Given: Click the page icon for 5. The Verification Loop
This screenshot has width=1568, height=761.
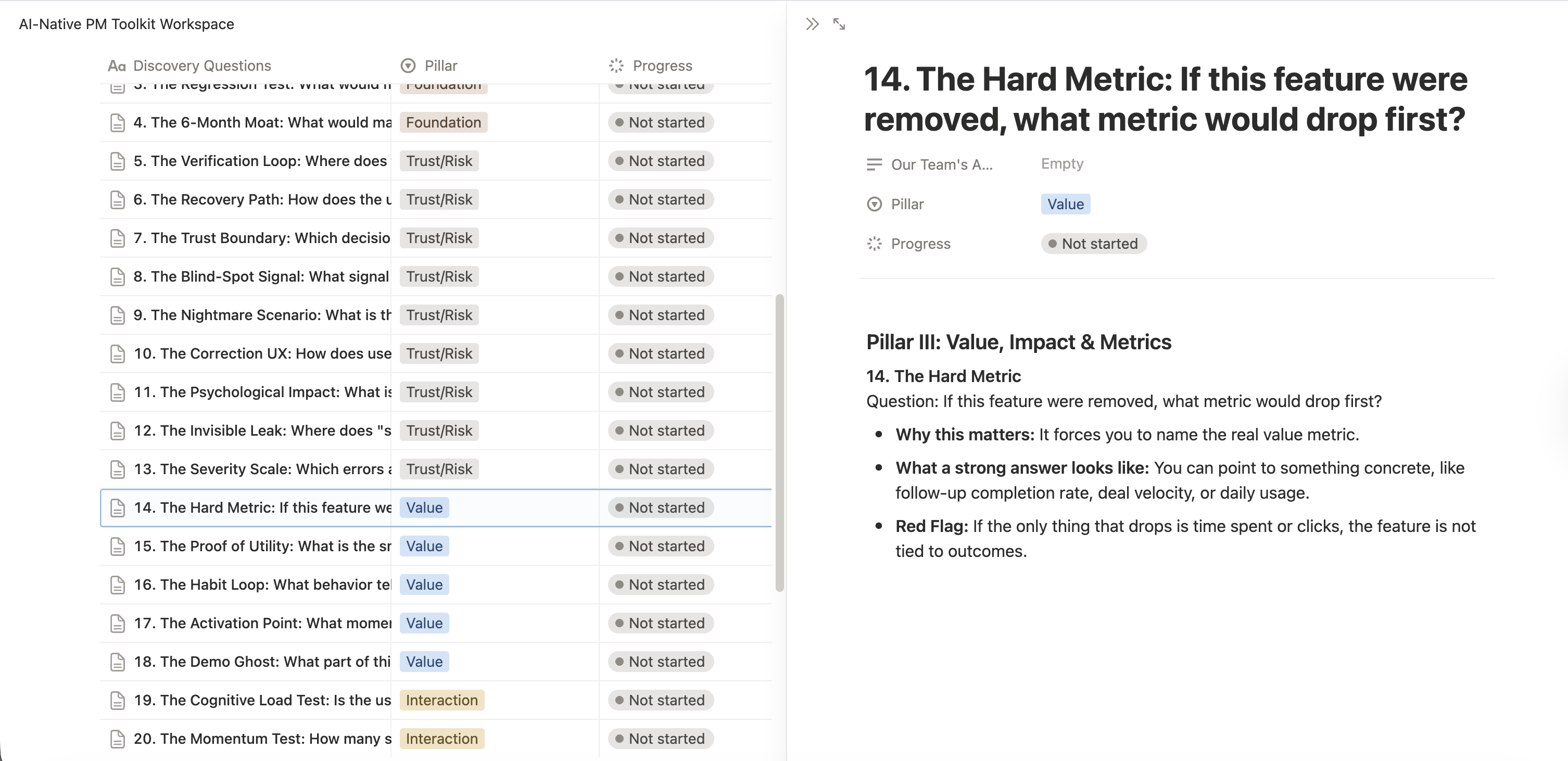Looking at the screenshot, I should pos(118,161).
